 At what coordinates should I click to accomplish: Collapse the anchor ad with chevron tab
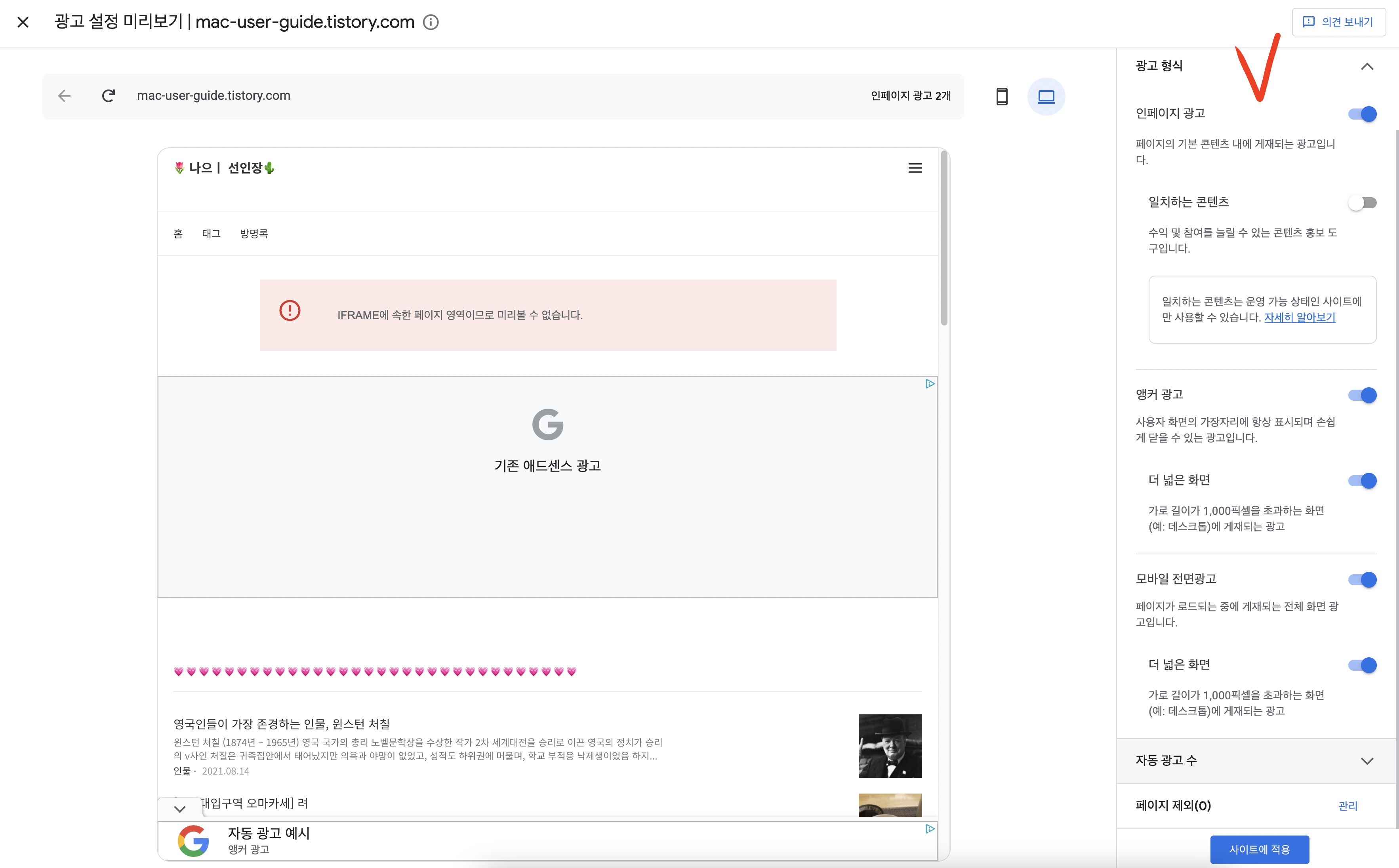pos(180,809)
